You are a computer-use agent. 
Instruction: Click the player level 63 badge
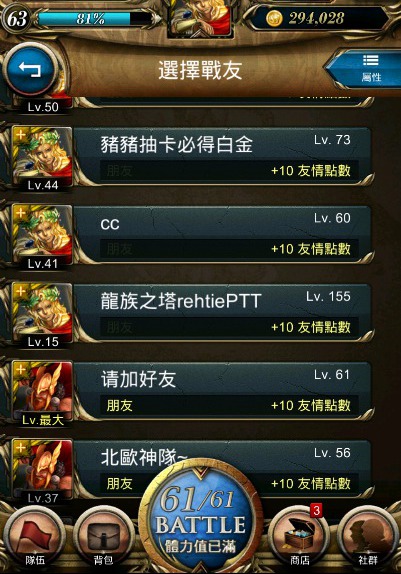click(x=17, y=18)
